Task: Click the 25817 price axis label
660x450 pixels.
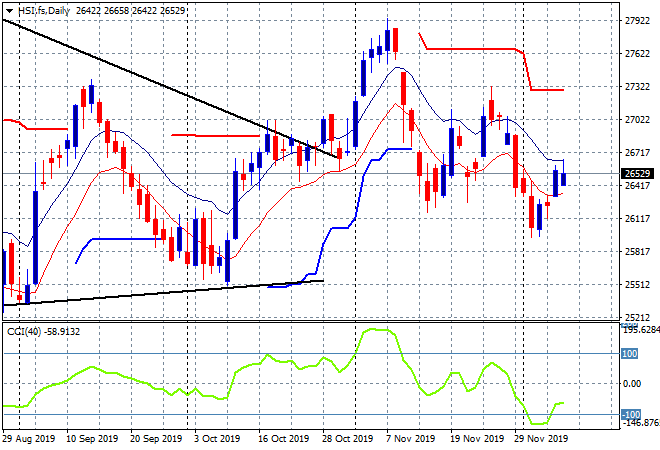Action: 637,251
